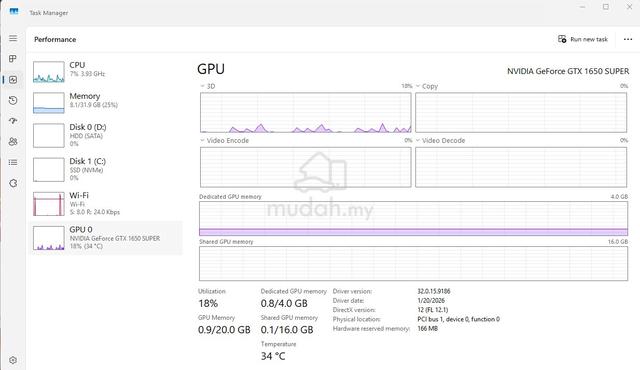Expand the Video Decode engine dropdown
Screen dimensions: 640x370
coord(440,140)
